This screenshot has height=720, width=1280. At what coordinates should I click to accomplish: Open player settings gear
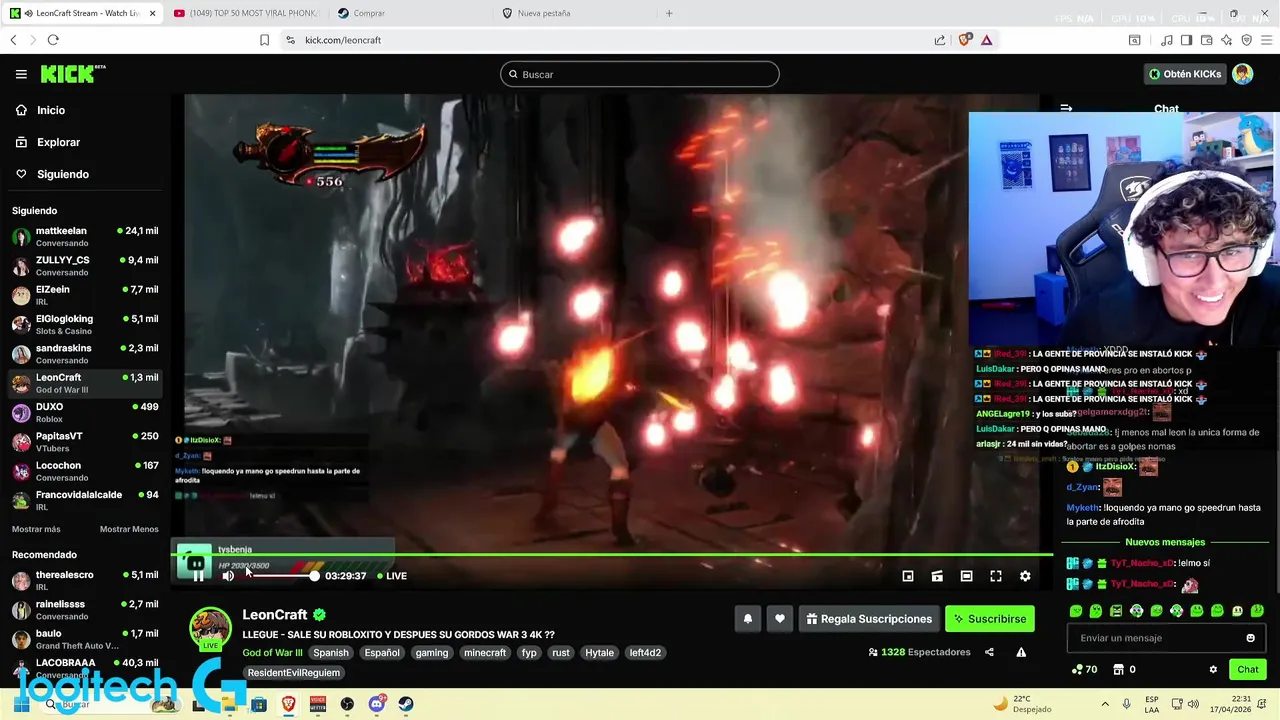(x=1025, y=576)
